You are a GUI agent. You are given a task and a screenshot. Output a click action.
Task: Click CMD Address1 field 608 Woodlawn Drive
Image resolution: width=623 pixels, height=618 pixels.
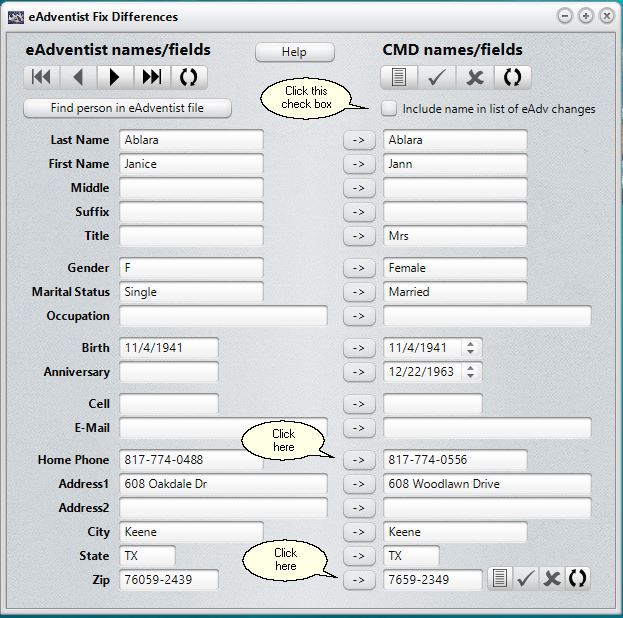pyautogui.click(x=487, y=484)
